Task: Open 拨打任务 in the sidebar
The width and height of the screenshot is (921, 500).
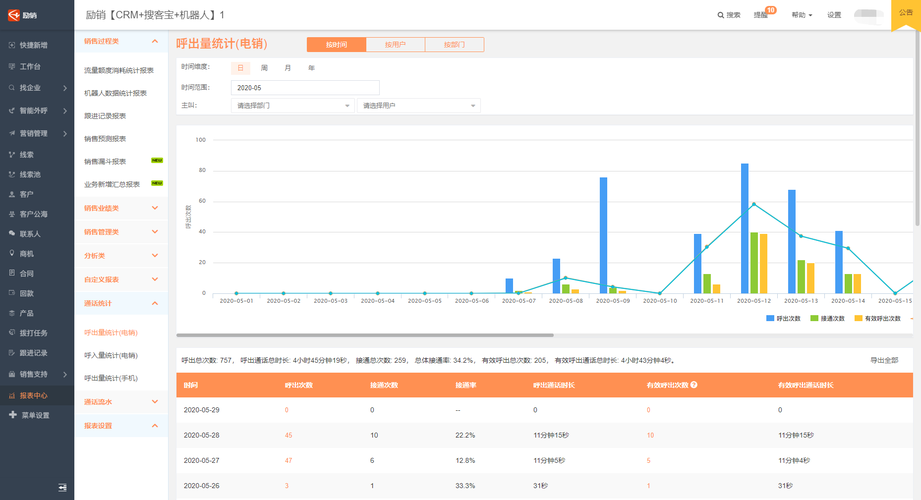Action: (x=33, y=333)
